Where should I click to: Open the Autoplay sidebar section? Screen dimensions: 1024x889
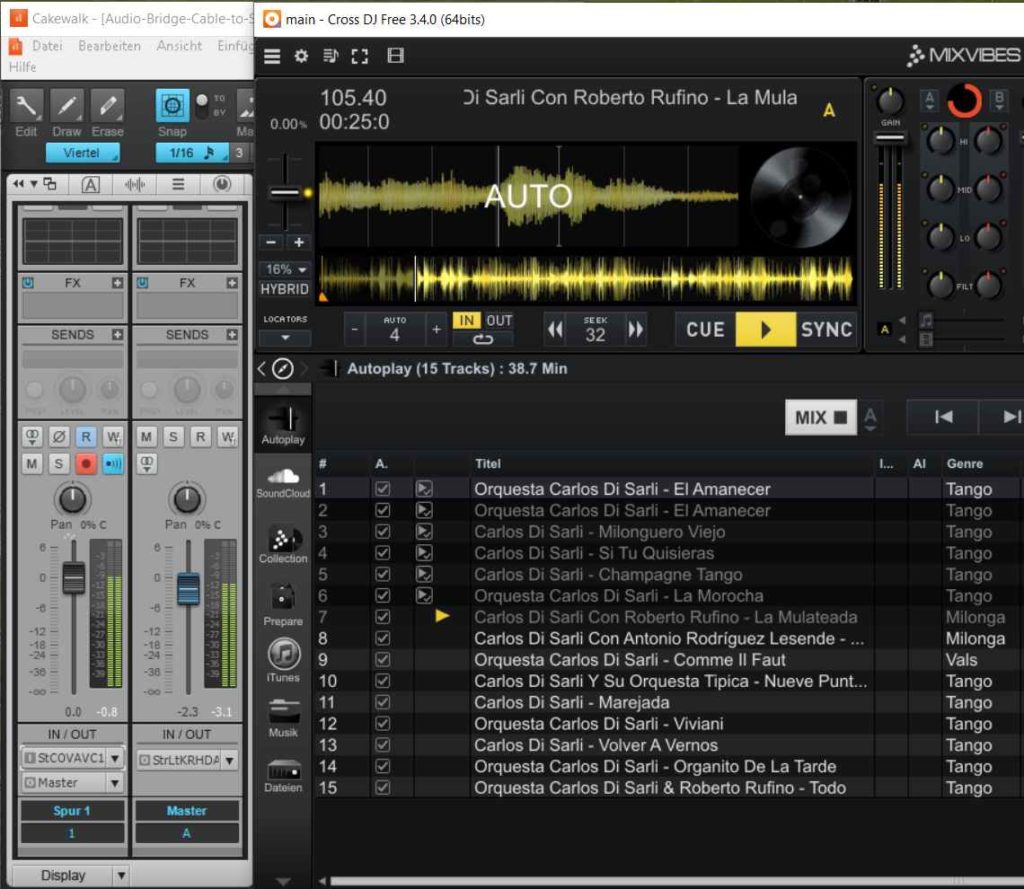tap(283, 425)
